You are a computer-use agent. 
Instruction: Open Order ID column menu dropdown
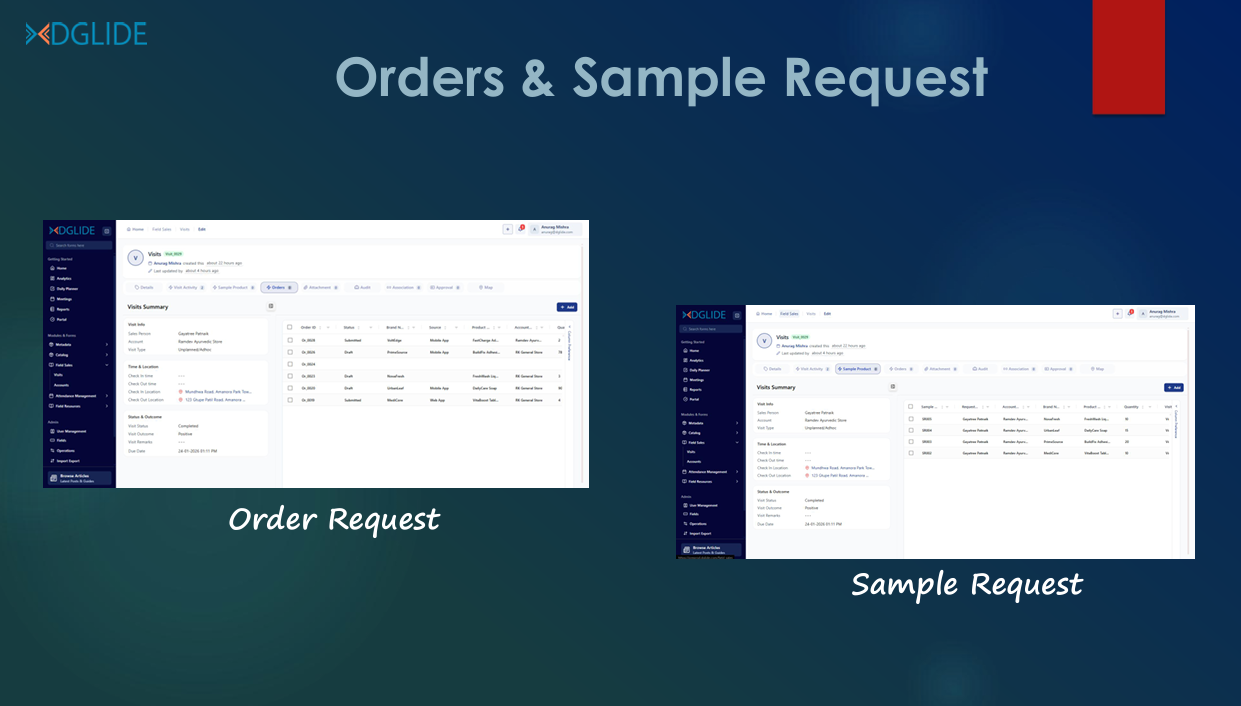328,327
